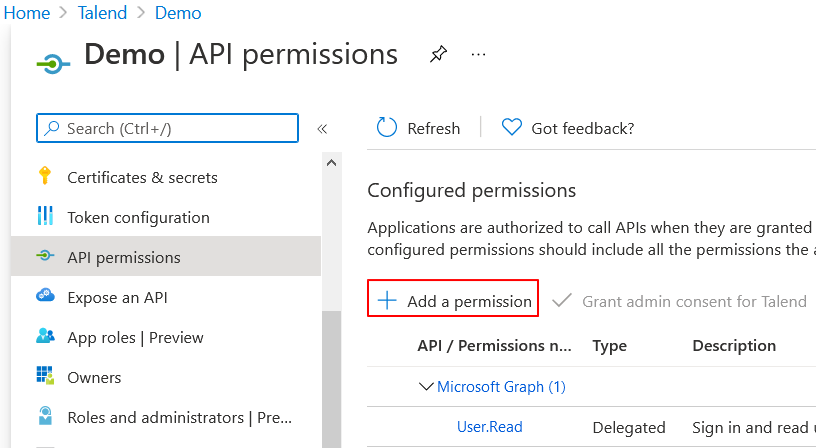Click the feedback heart icon
Image resolution: width=816 pixels, height=448 pixels.
[512, 128]
